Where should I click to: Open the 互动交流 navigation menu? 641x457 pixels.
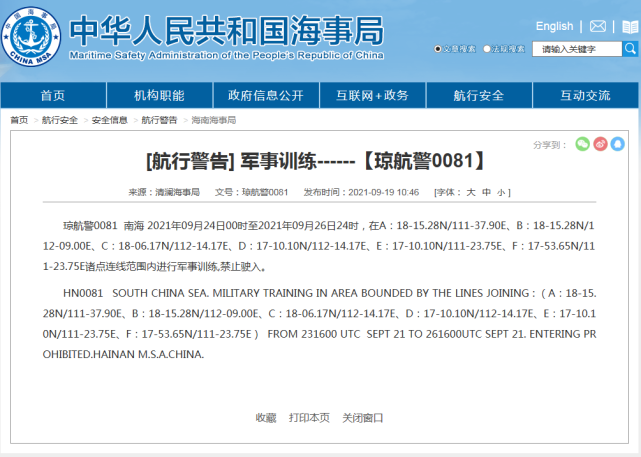pos(585,95)
